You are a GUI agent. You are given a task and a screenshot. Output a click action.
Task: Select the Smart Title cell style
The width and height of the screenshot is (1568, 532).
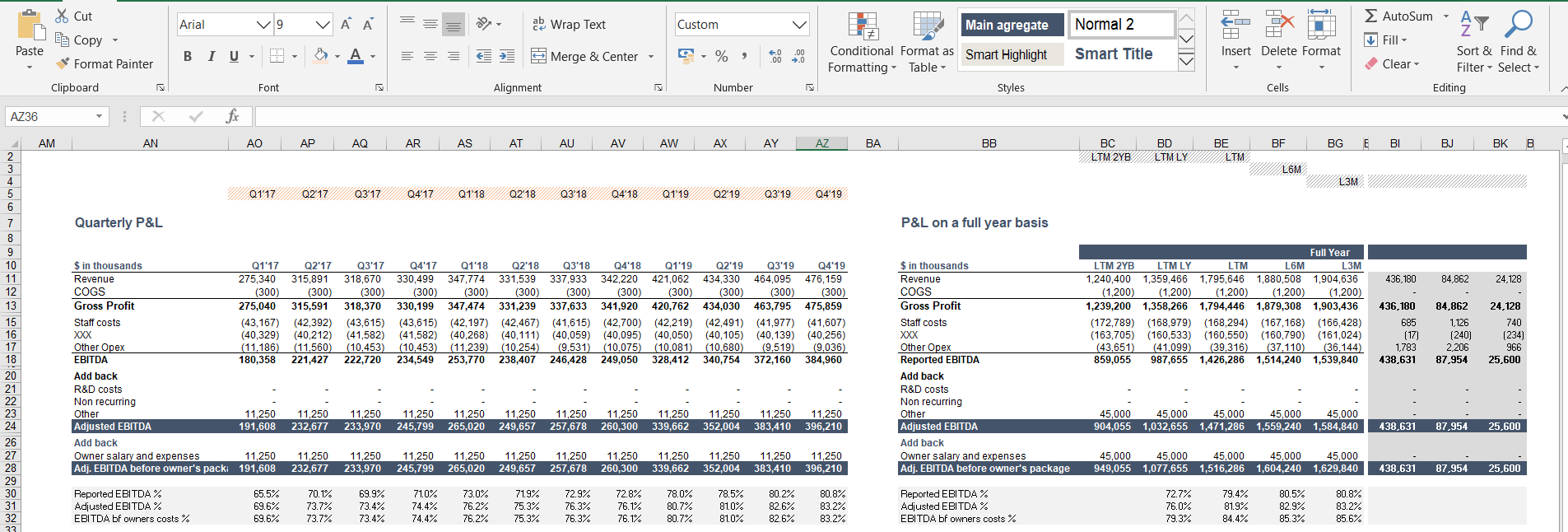[1122, 54]
